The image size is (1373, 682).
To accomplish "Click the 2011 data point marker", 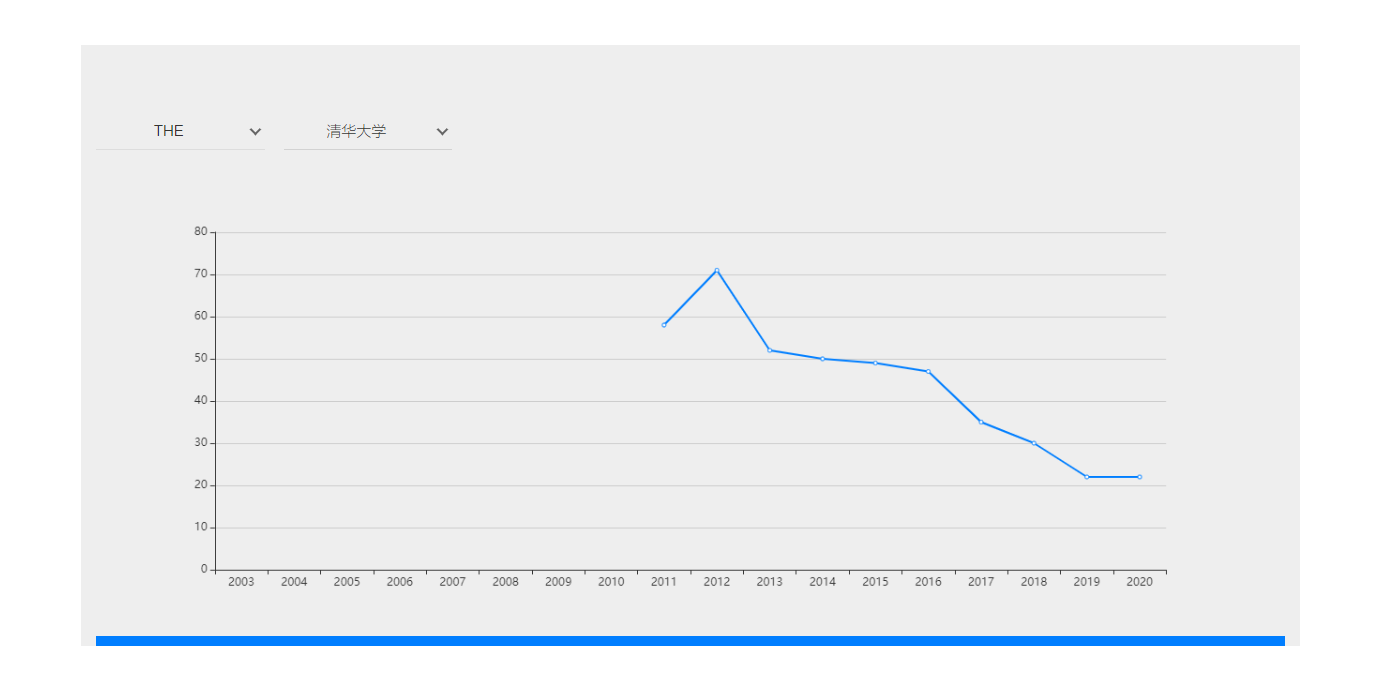I will 664,325.
